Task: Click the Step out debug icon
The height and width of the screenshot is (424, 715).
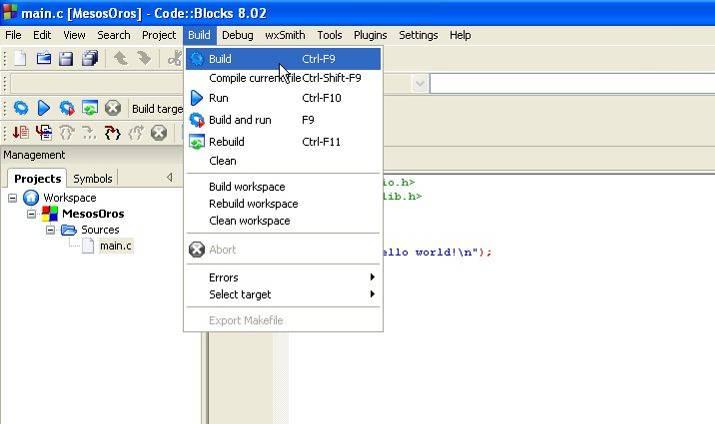Action: pos(135,133)
